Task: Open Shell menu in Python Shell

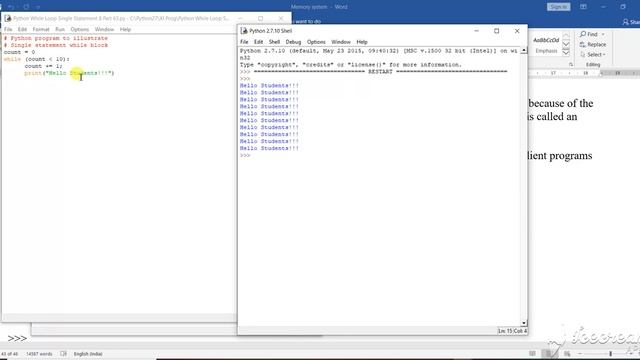Action: pos(274,42)
